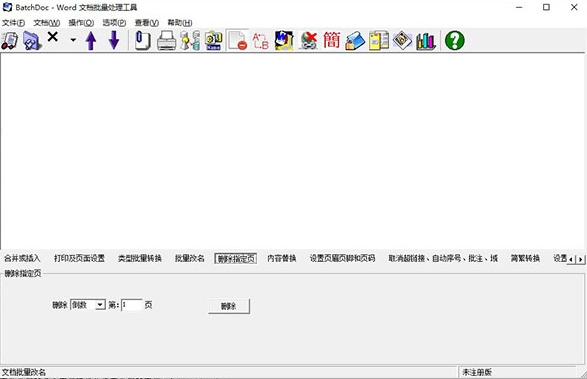Click the 未注册版 status bar text

[477, 372]
